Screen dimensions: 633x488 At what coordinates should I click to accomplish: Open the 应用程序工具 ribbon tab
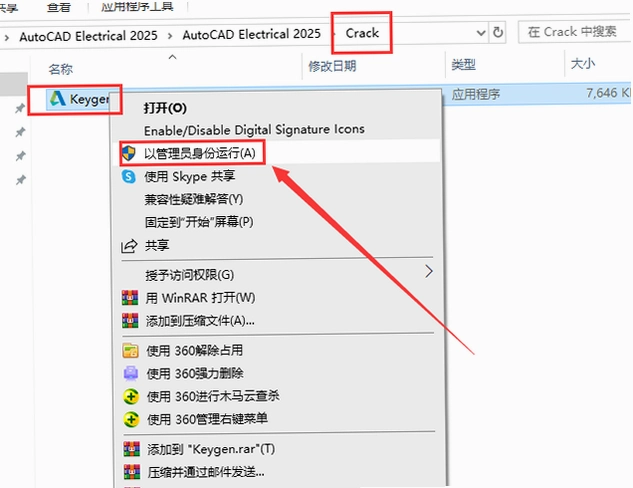137,6
